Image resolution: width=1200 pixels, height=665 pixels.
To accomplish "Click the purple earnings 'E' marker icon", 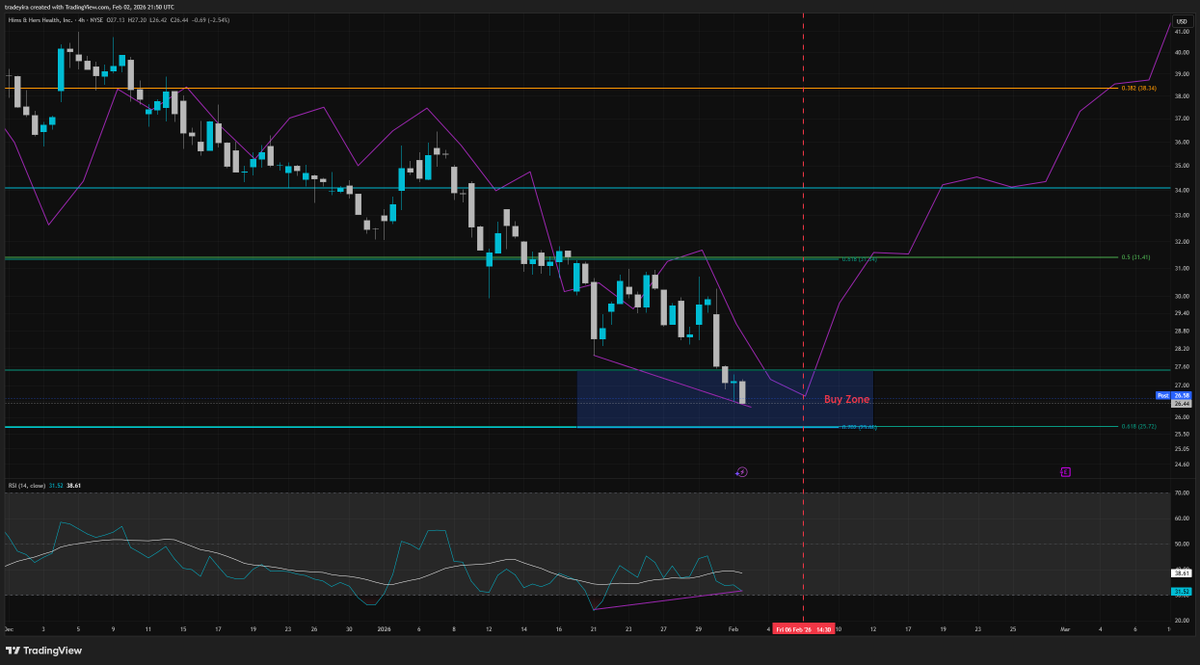I will (1065, 471).
